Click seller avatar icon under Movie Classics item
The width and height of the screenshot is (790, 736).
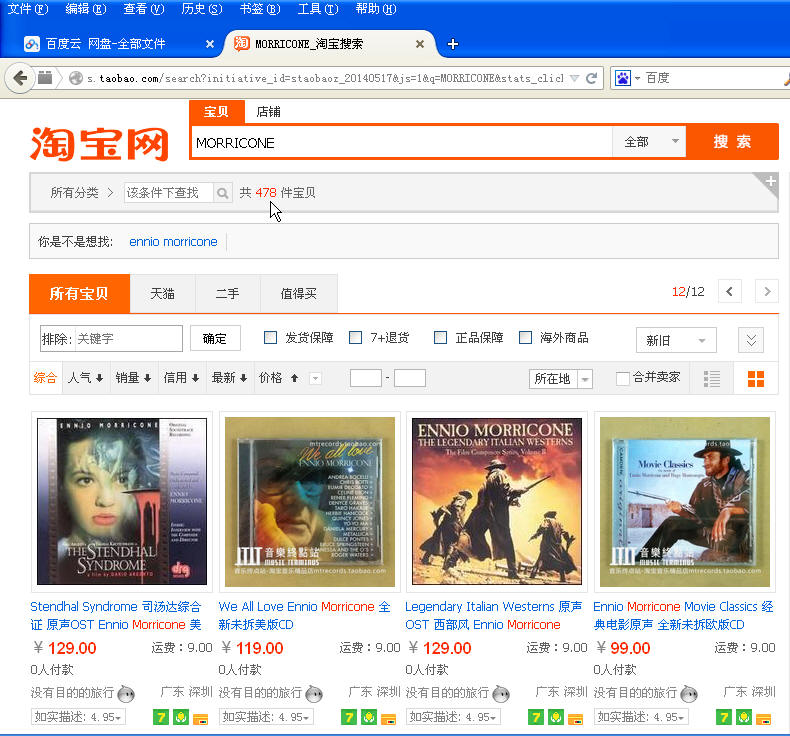tap(689, 694)
